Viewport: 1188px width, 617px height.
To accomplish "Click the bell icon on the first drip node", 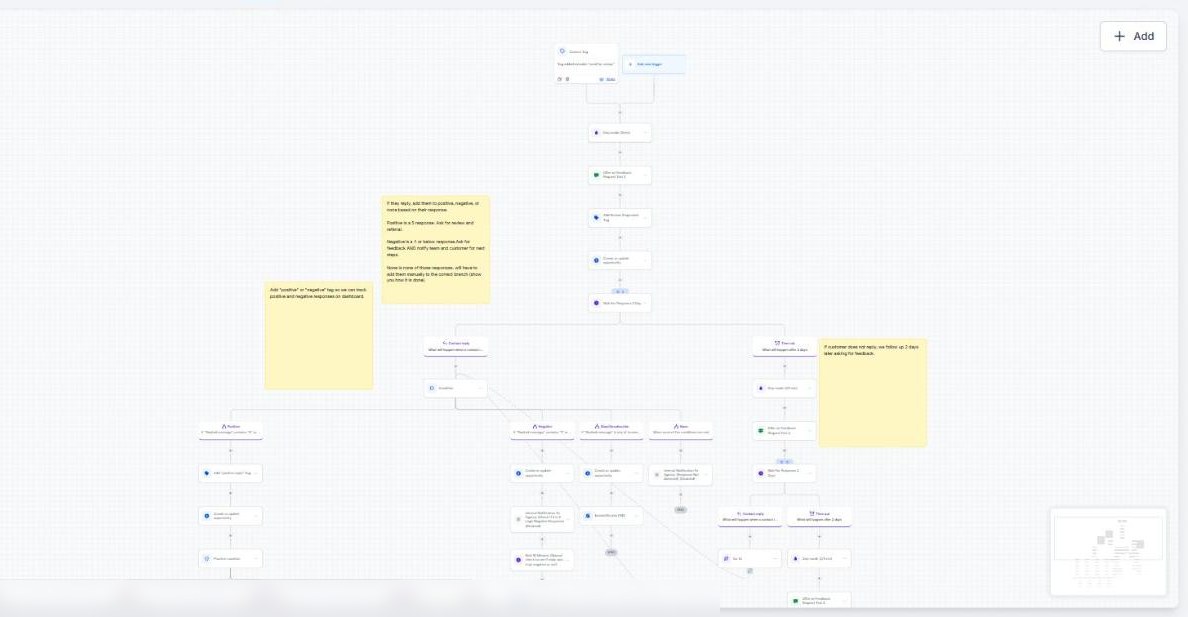I will (x=596, y=133).
